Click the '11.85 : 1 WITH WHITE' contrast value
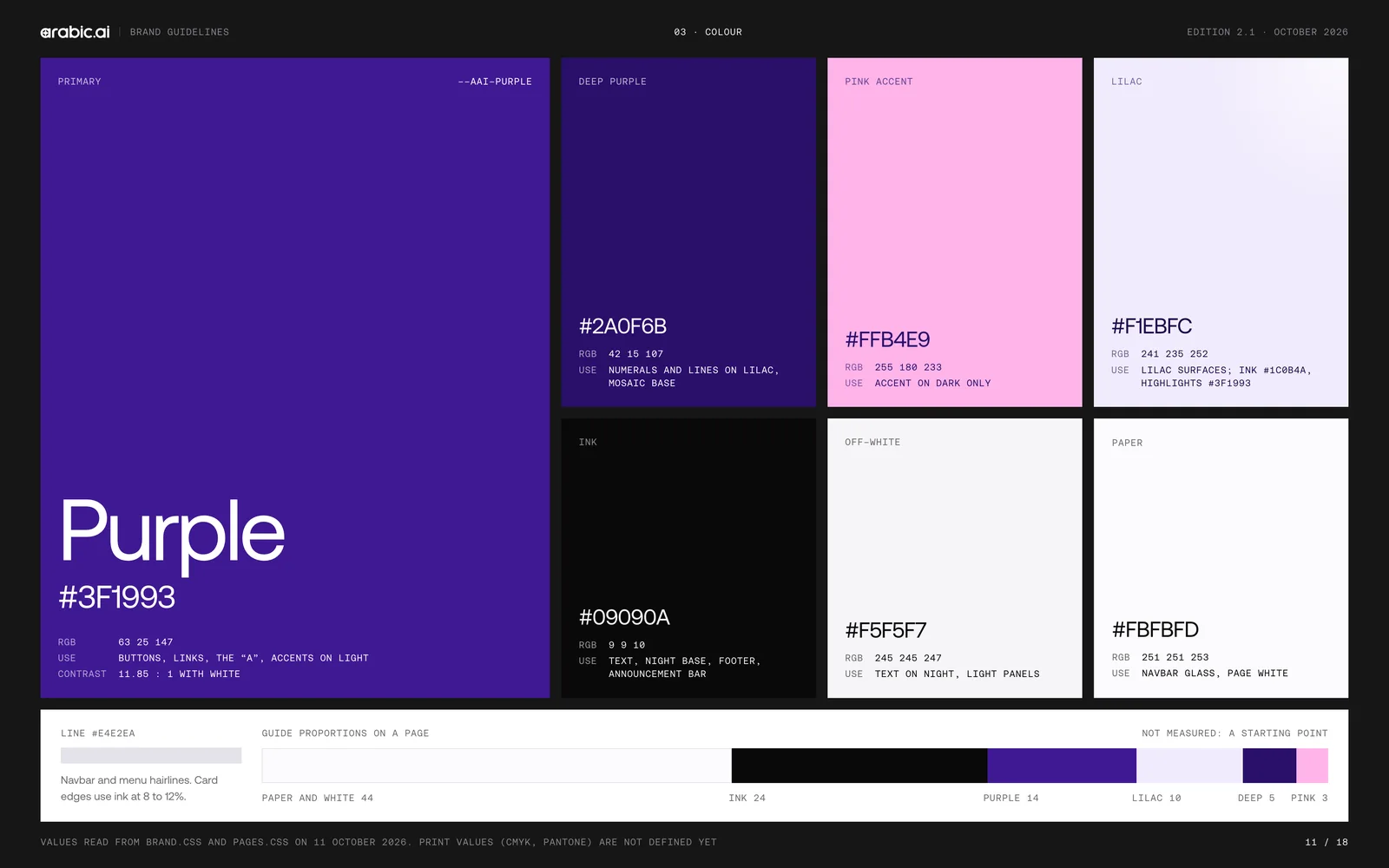Screen dimensions: 1389x868 179,674
